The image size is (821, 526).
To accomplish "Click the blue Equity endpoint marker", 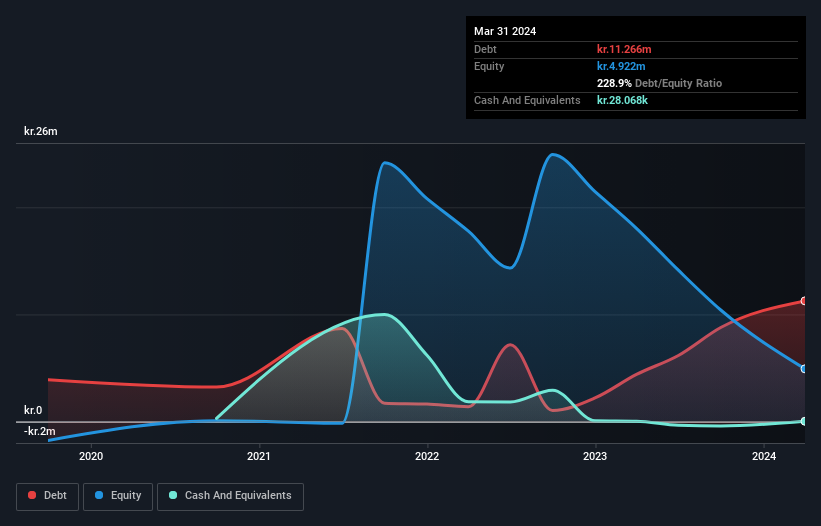I will [804, 368].
